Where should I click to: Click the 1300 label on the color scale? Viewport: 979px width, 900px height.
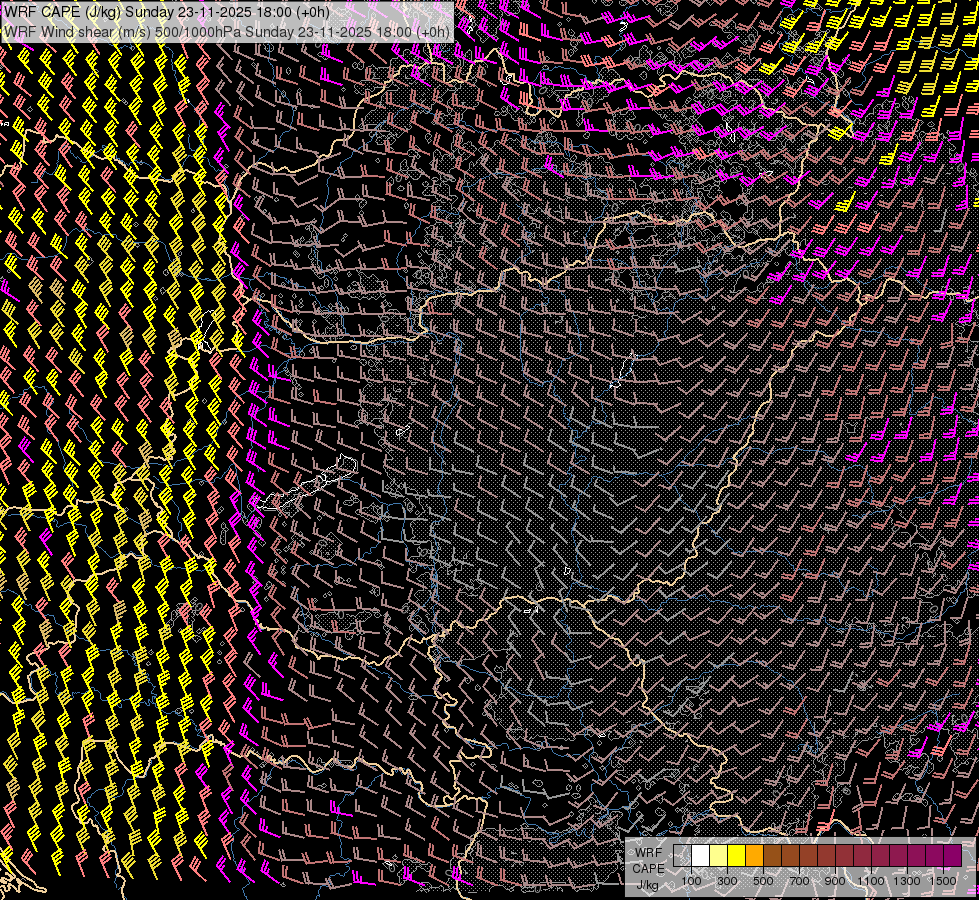point(907,881)
